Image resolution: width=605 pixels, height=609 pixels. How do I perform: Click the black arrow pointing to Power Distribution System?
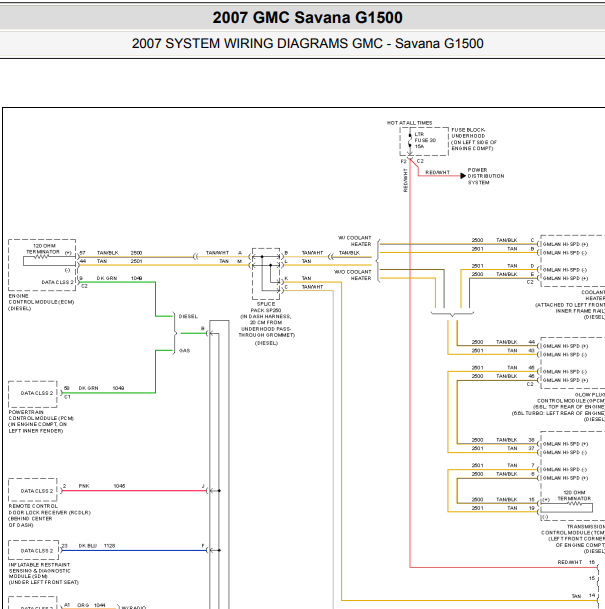(x=463, y=176)
